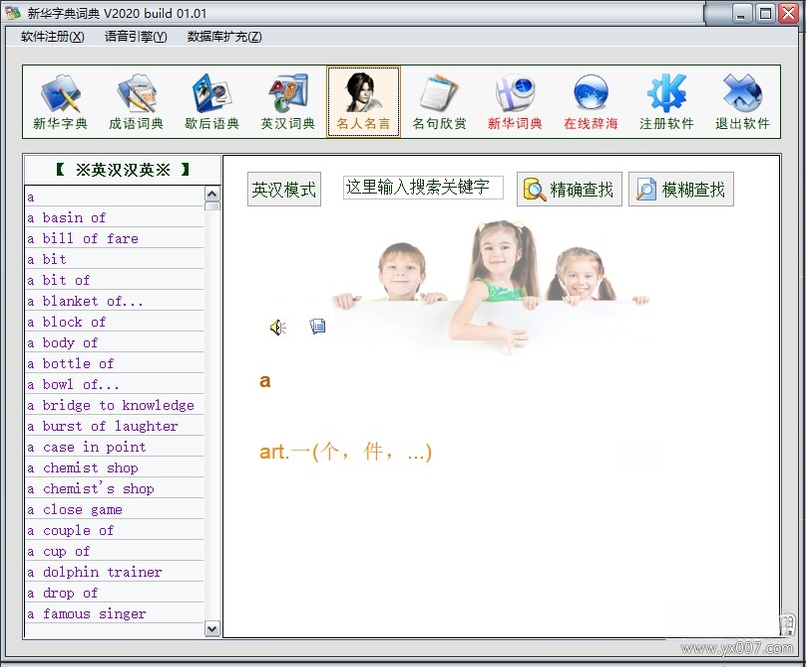Select the "a bit" entry

(115, 259)
